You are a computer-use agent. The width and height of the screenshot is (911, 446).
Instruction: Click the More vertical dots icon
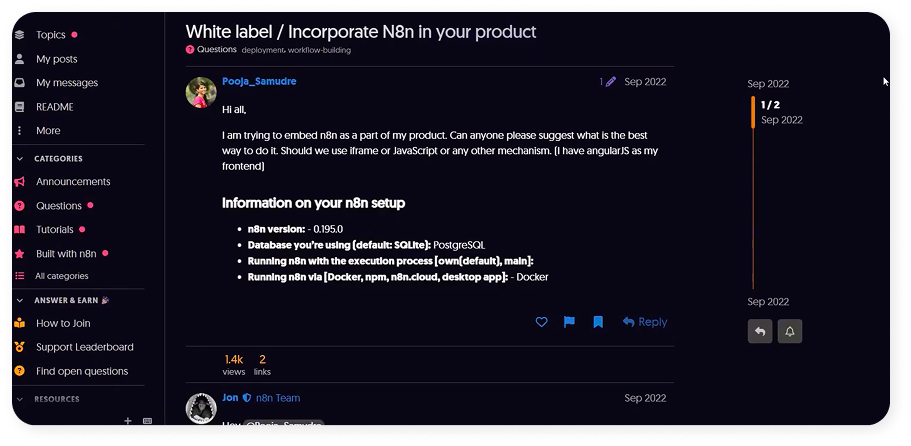click(x=20, y=131)
